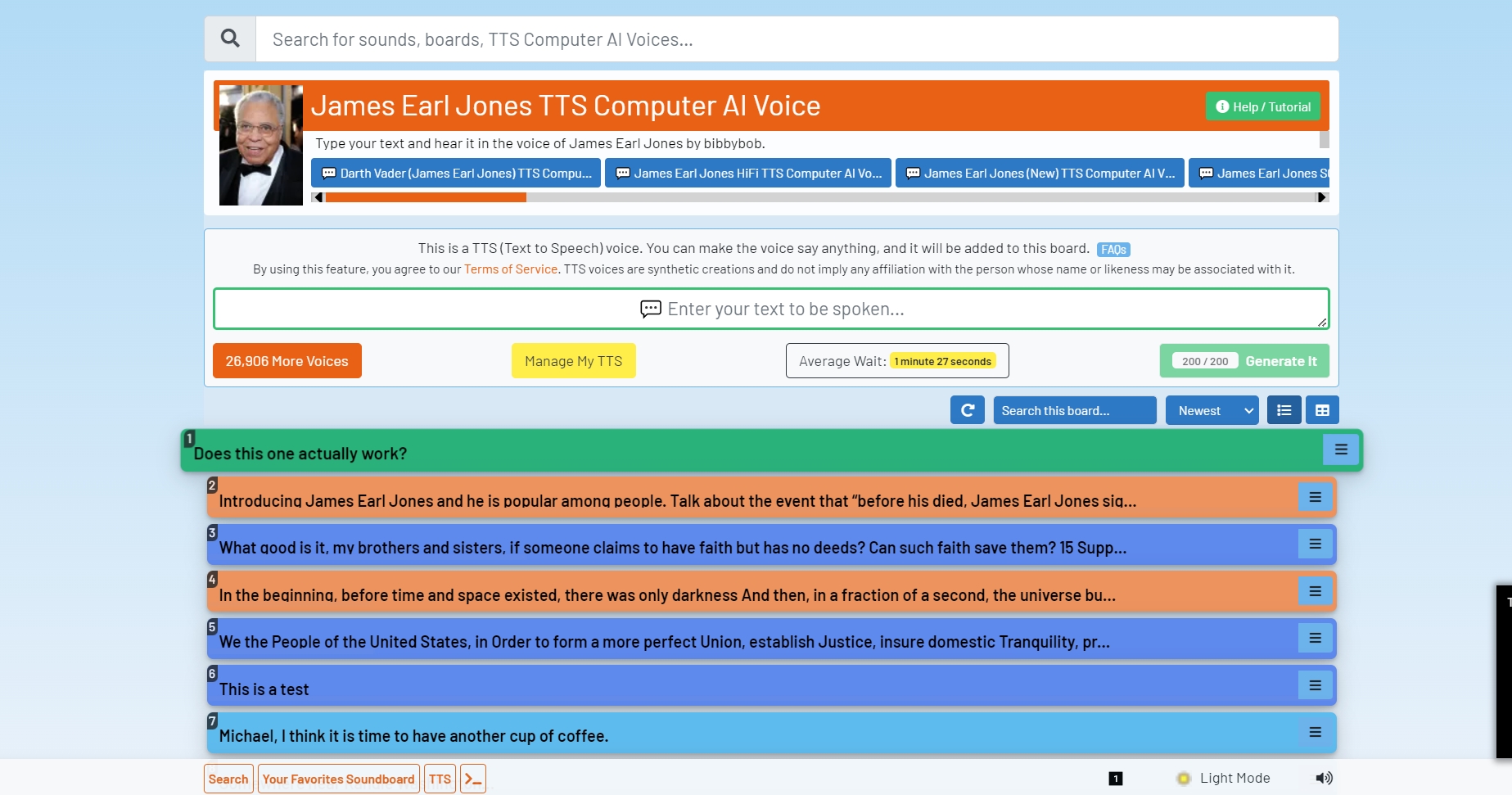Select James Earl Jones (New) TTS voice

[1040, 173]
